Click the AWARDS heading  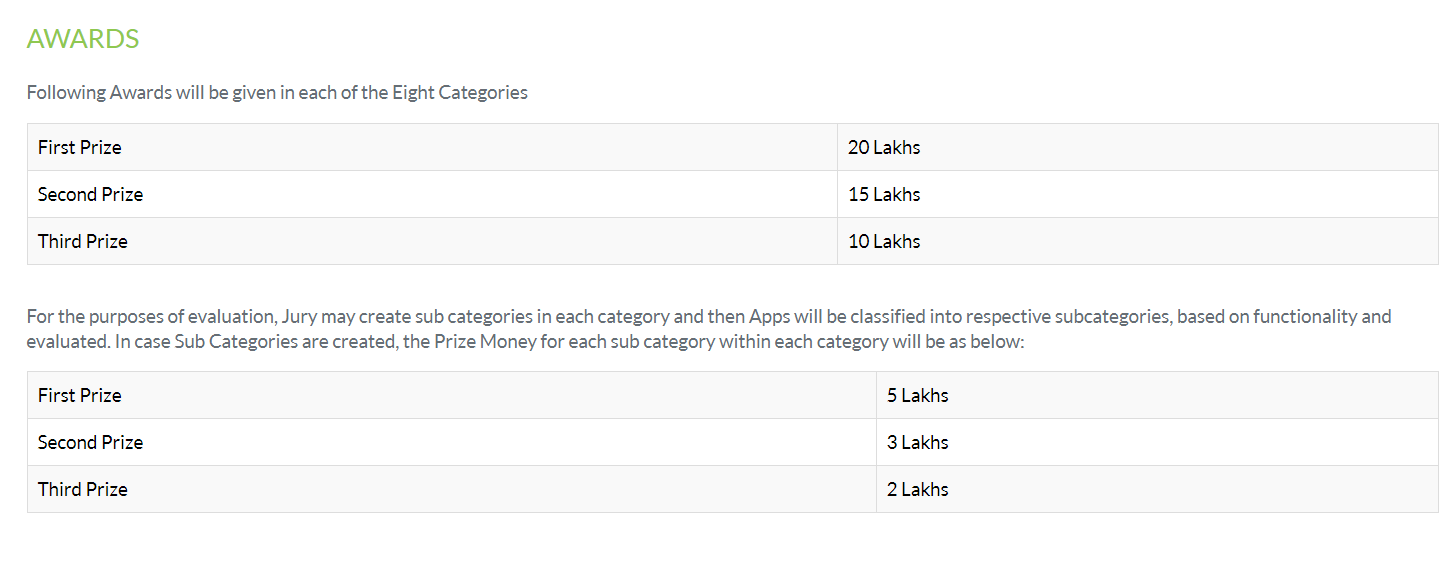point(83,39)
